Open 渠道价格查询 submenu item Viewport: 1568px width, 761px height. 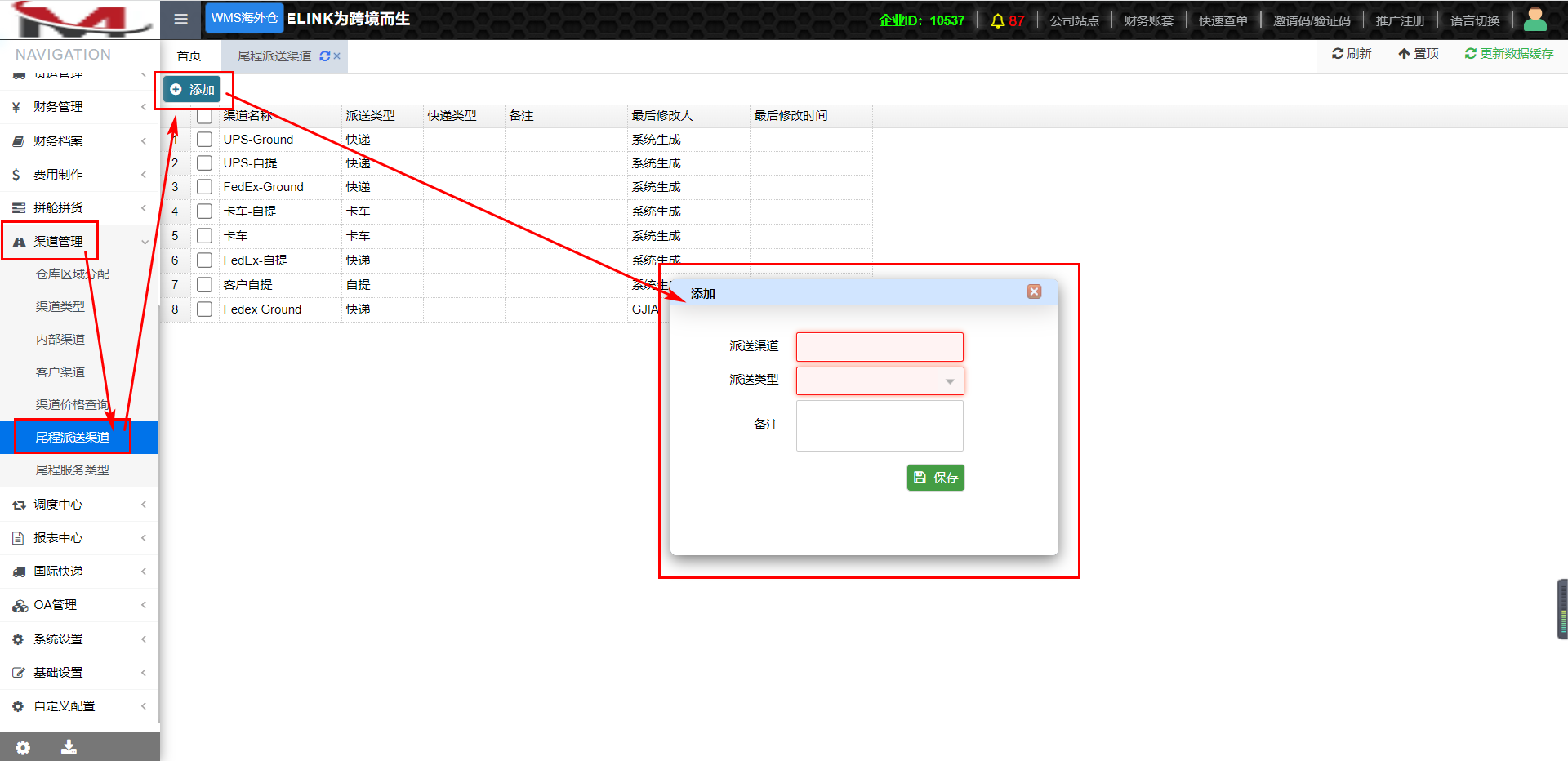click(x=73, y=405)
